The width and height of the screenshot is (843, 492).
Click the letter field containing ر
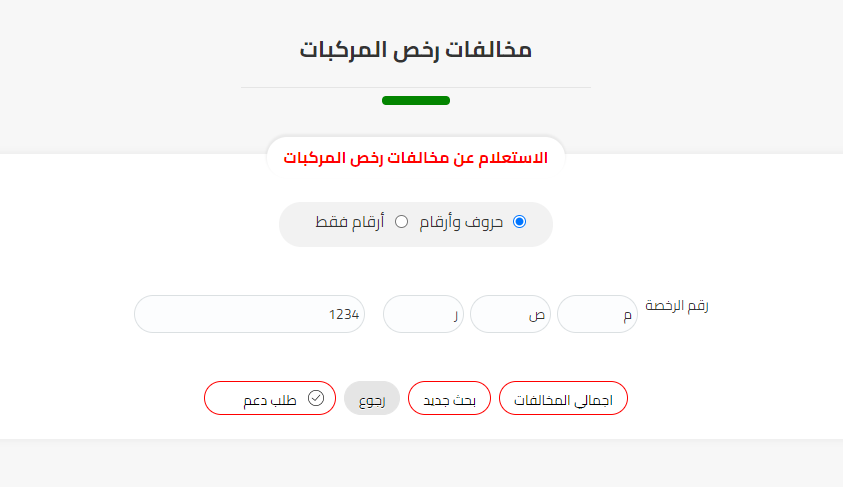(423, 314)
